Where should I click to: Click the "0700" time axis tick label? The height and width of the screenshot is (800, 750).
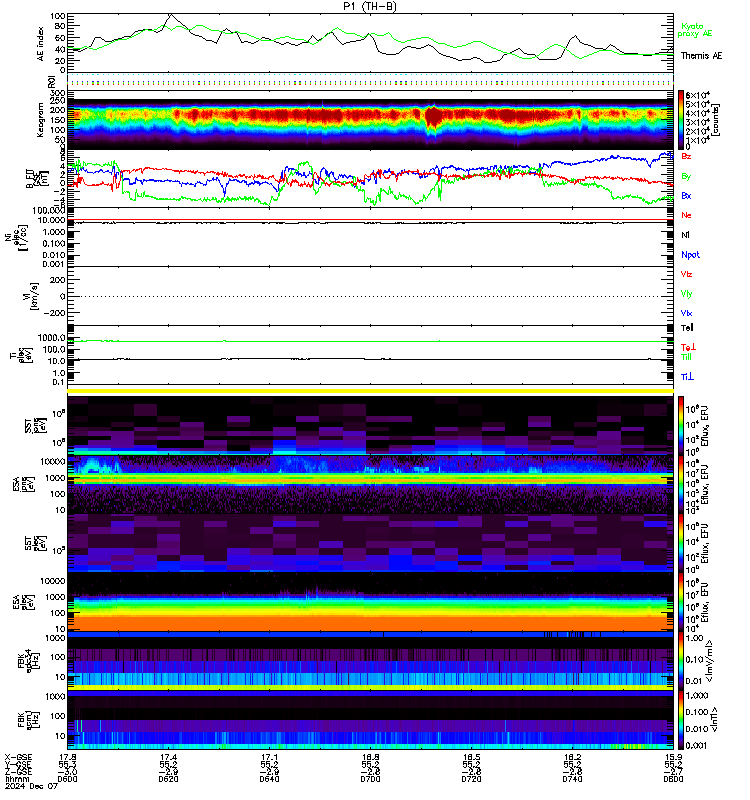click(370, 779)
